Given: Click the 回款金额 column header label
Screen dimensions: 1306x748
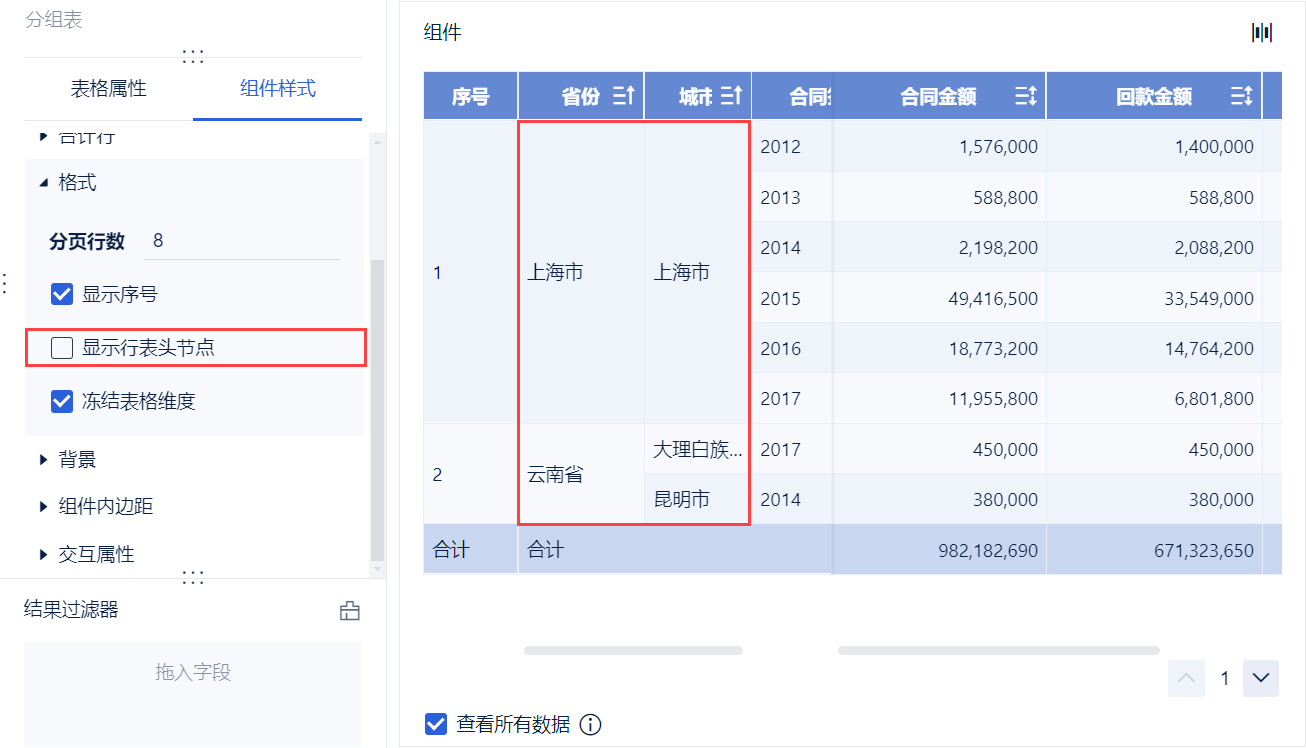Looking at the screenshot, I should coord(1154,96).
